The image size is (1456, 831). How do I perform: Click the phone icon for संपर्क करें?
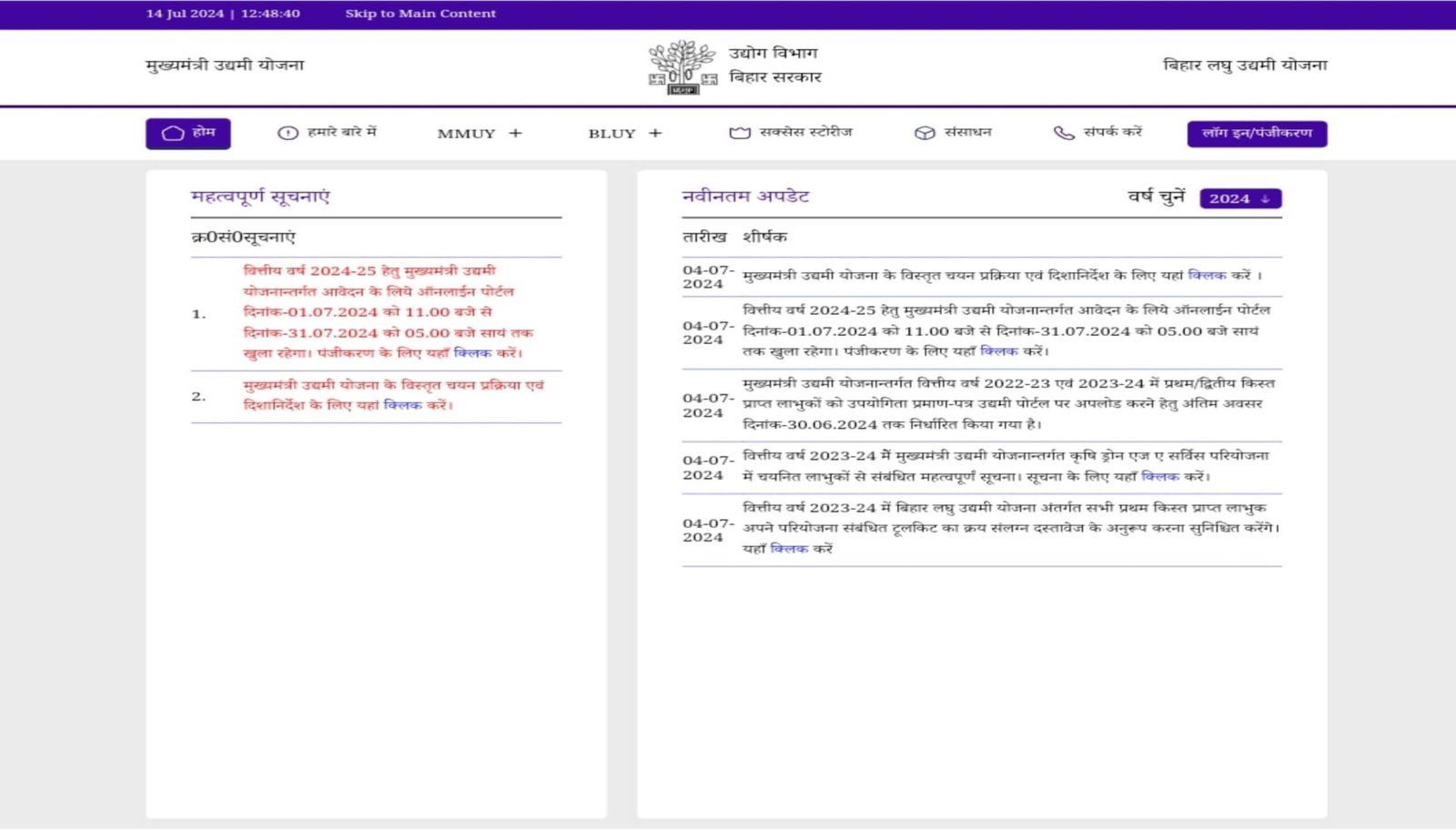pos(1063,133)
